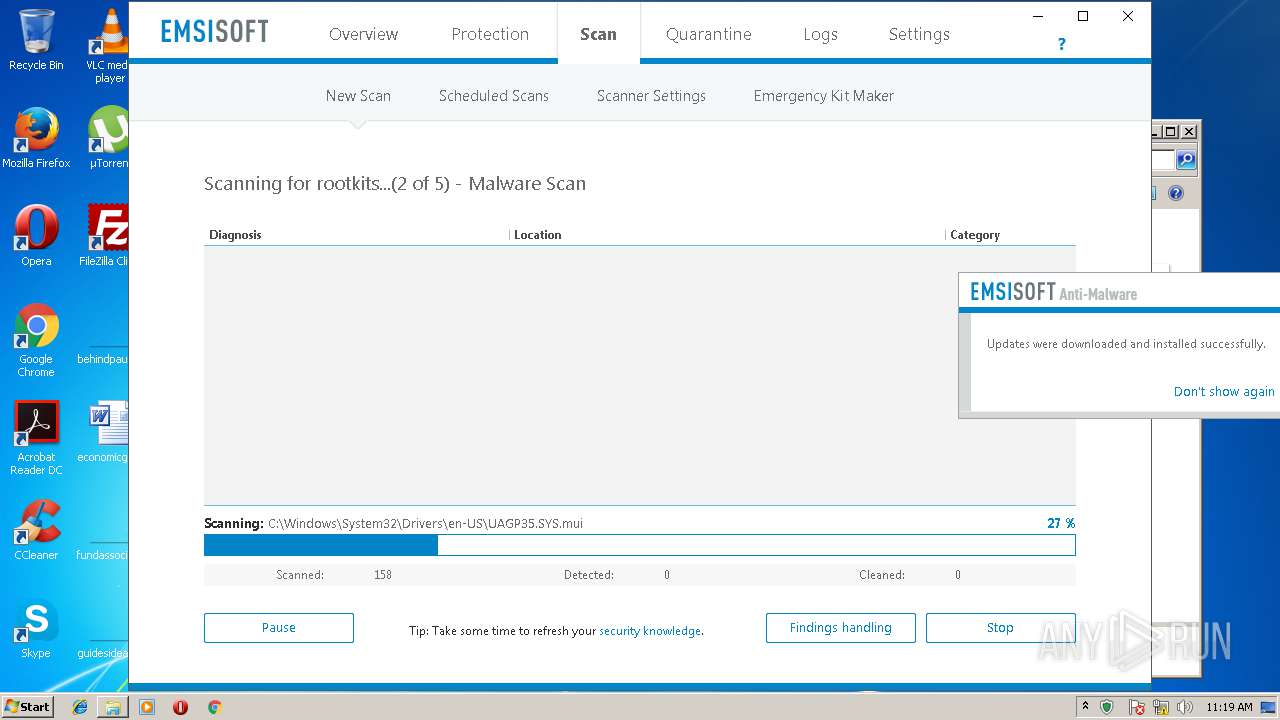Open the Quarantine tab
This screenshot has height=720, width=1280.
click(709, 34)
